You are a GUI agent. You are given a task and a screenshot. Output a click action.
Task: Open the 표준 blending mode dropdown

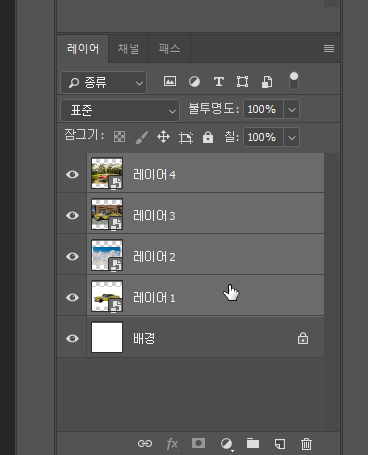[120, 110]
